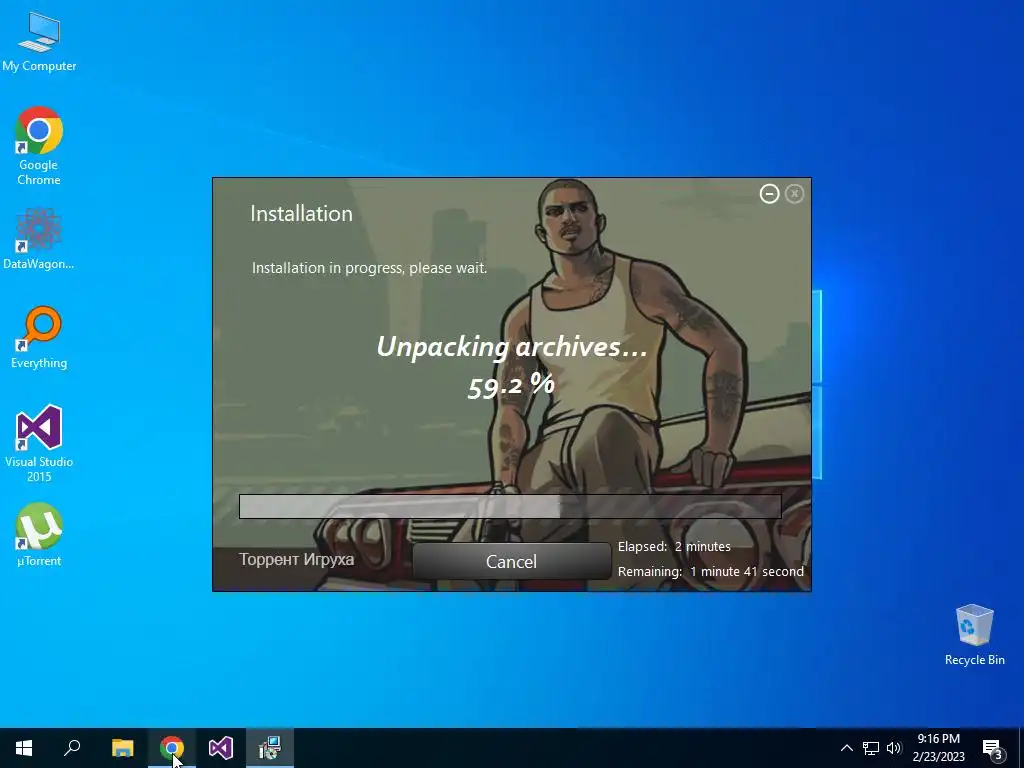Launch Visual Studio 2015 desktop shortcut

[39, 443]
